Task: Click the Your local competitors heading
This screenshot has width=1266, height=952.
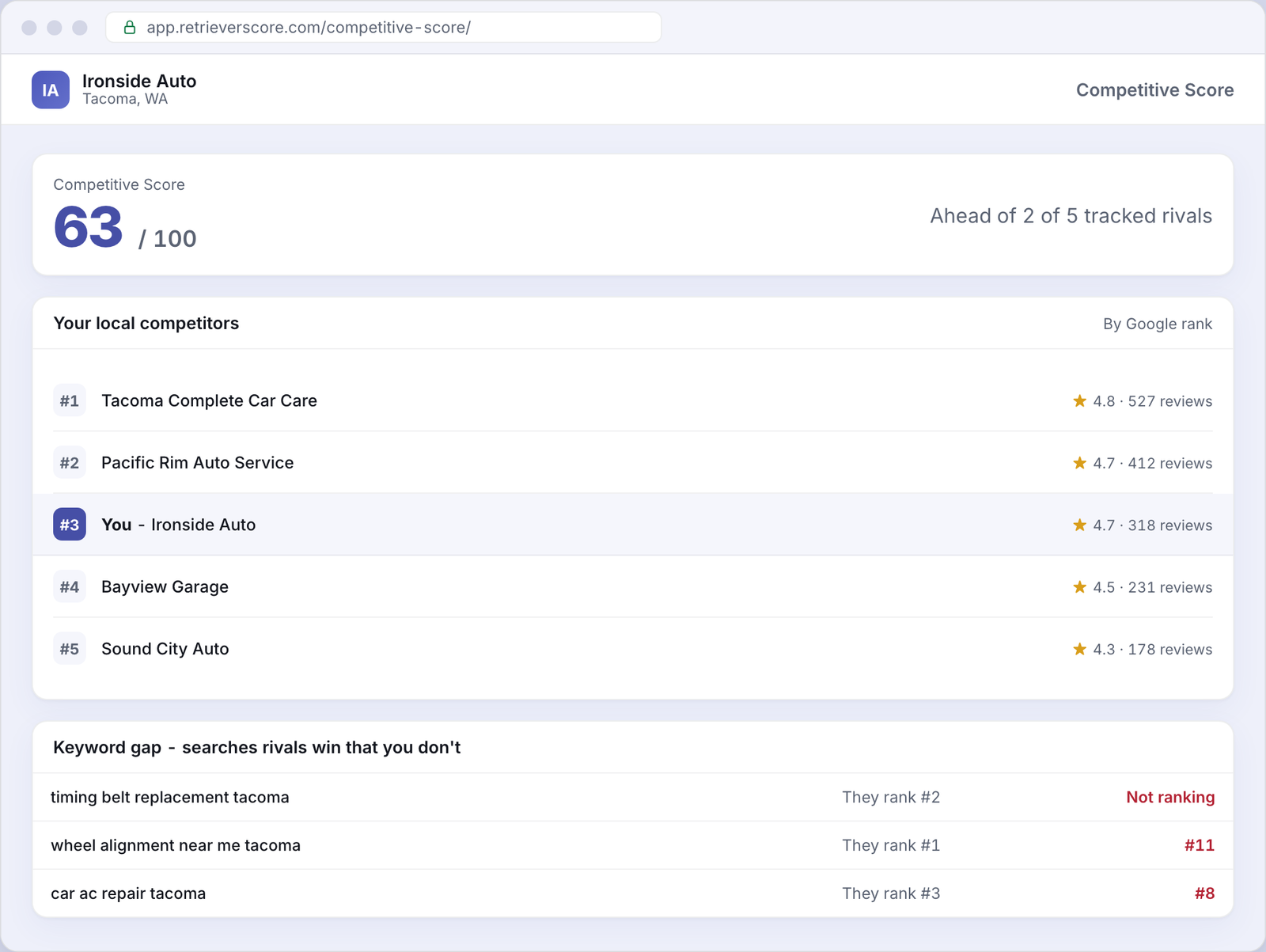Action: pos(146,323)
